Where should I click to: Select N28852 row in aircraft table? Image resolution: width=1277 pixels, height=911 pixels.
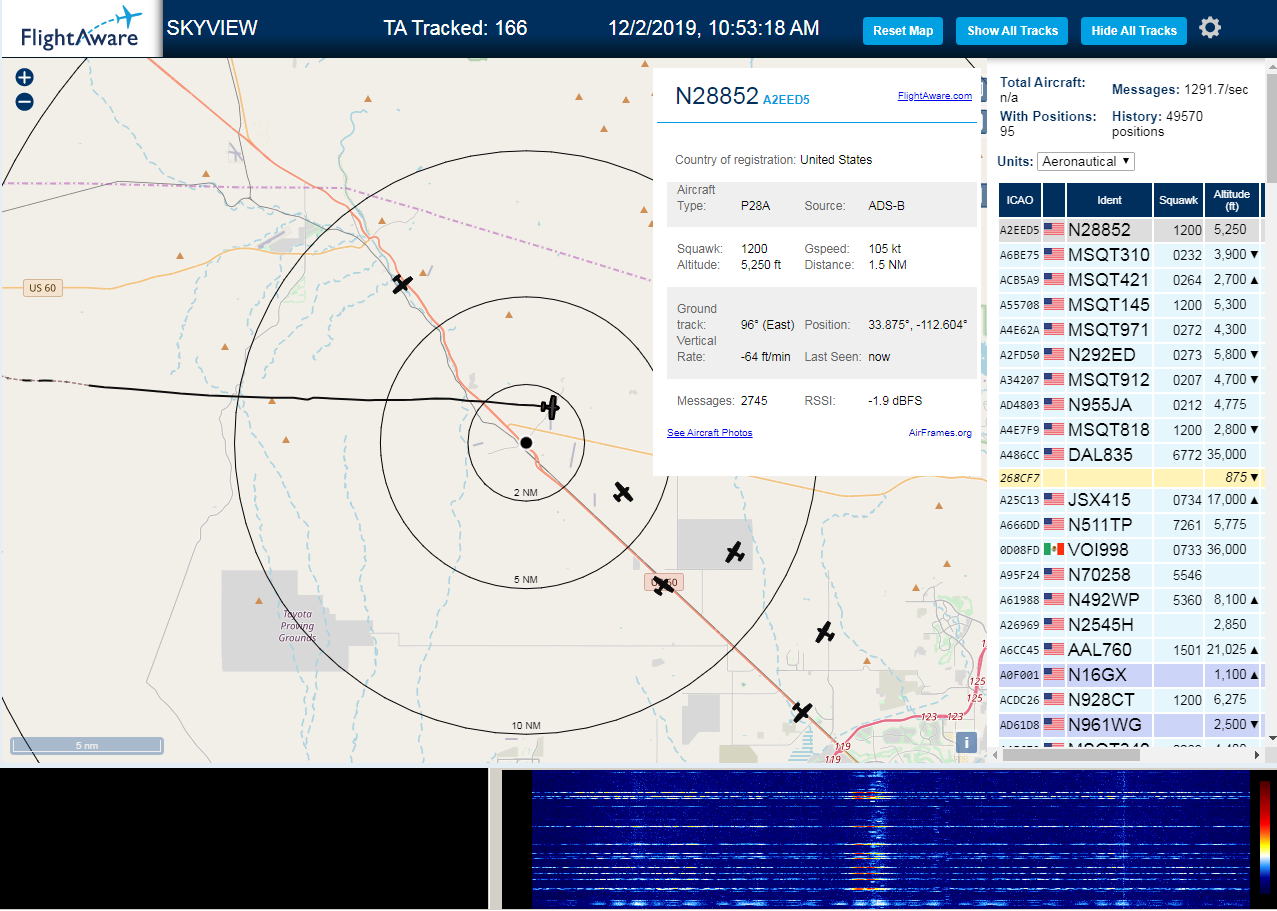(1130, 229)
